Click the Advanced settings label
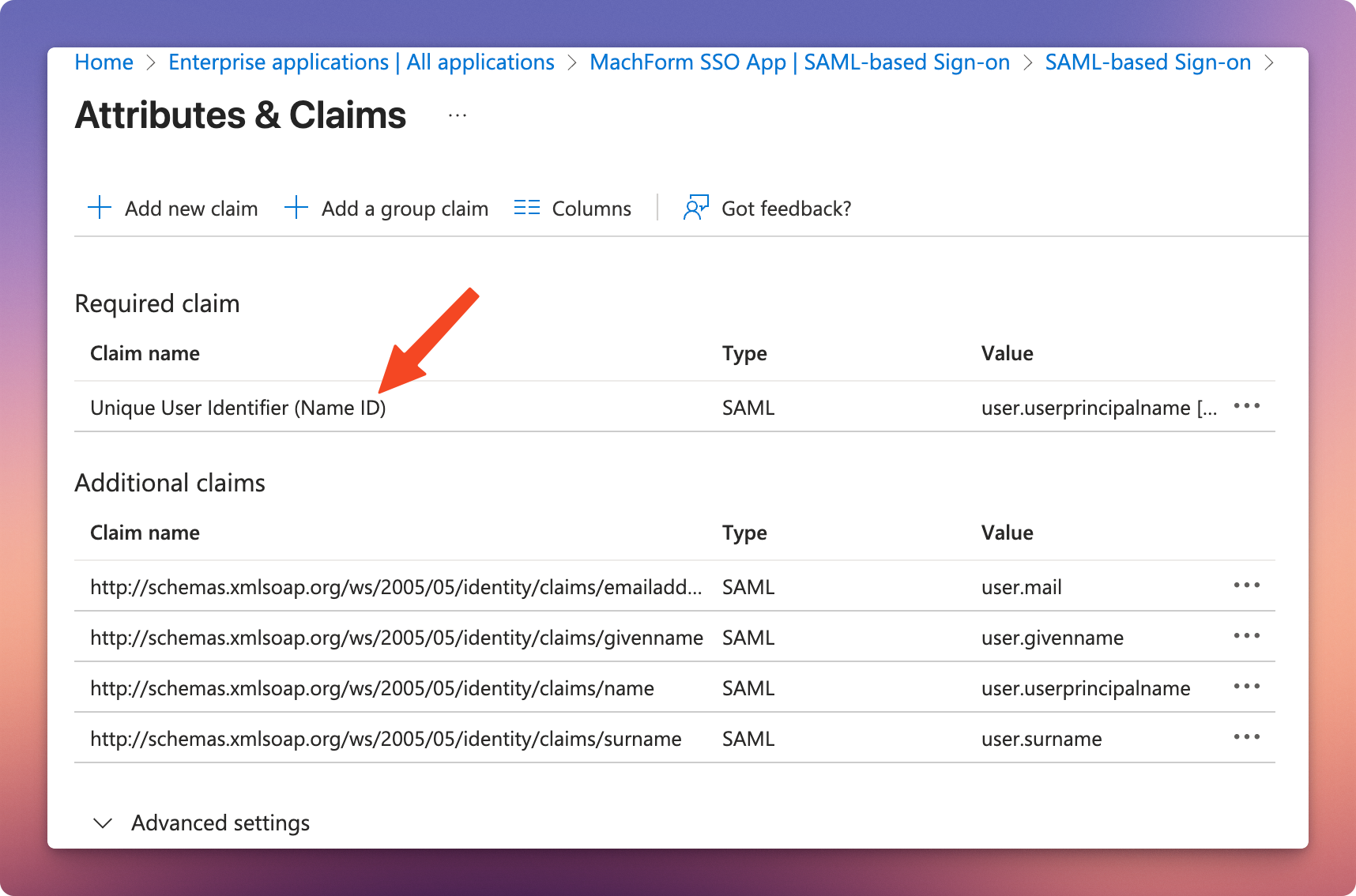 pyautogui.click(x=220, y=823)
